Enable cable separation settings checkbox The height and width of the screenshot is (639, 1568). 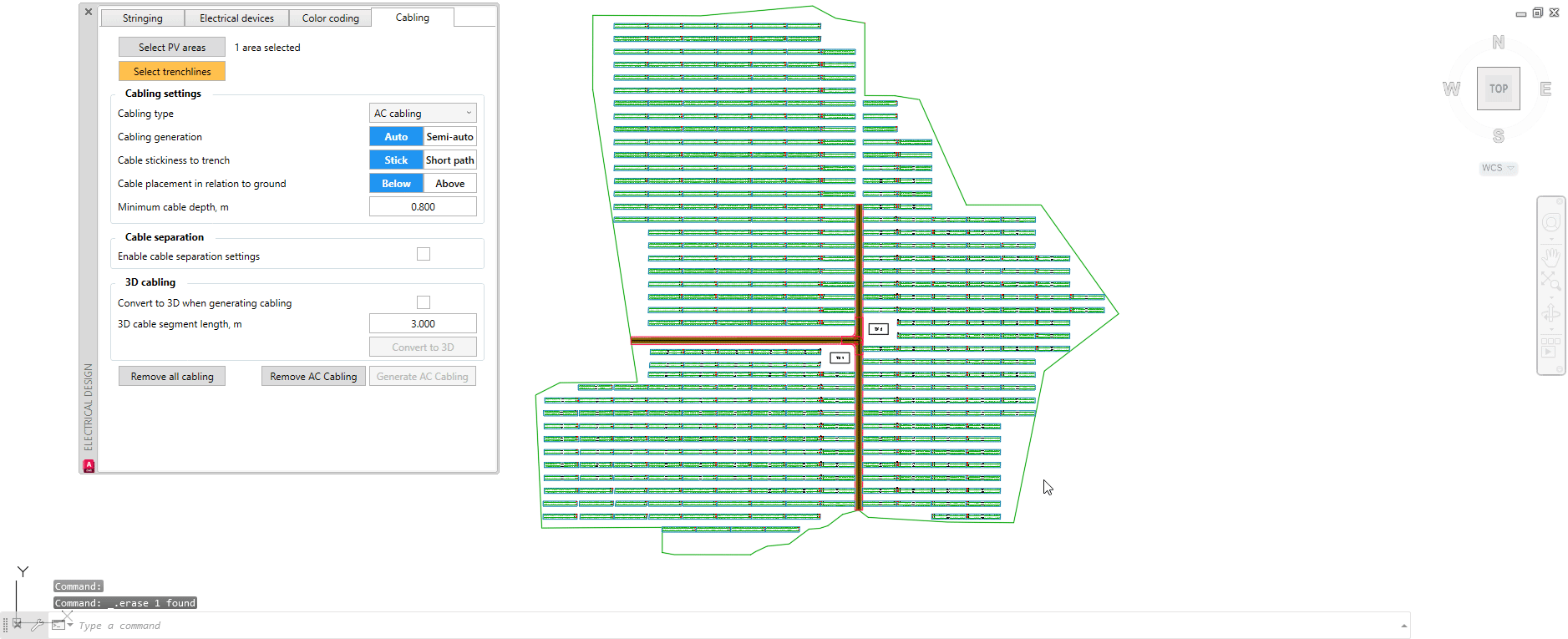click(x=424, y=254)
